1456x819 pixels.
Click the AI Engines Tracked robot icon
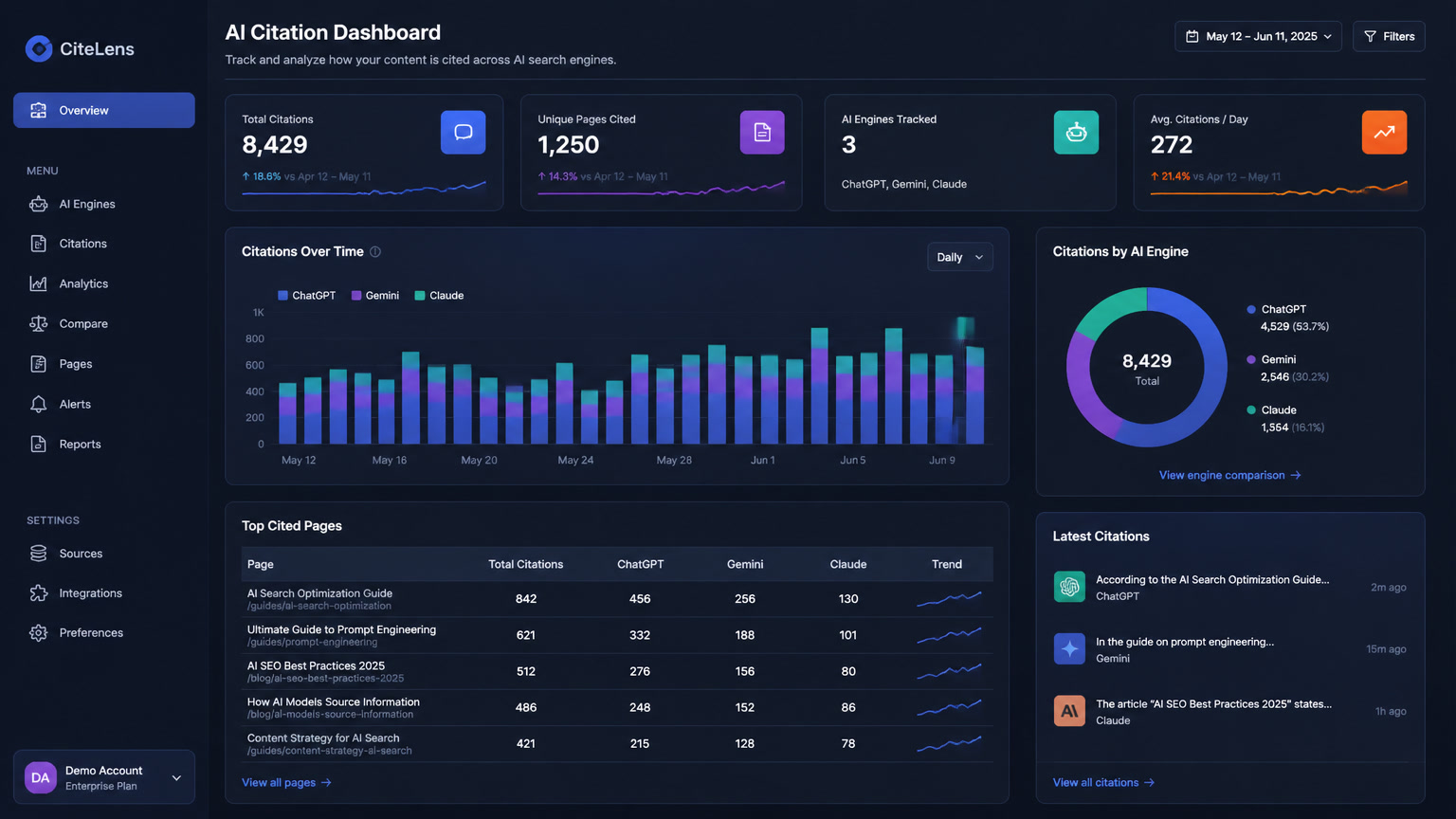[x=1076, y=133]
